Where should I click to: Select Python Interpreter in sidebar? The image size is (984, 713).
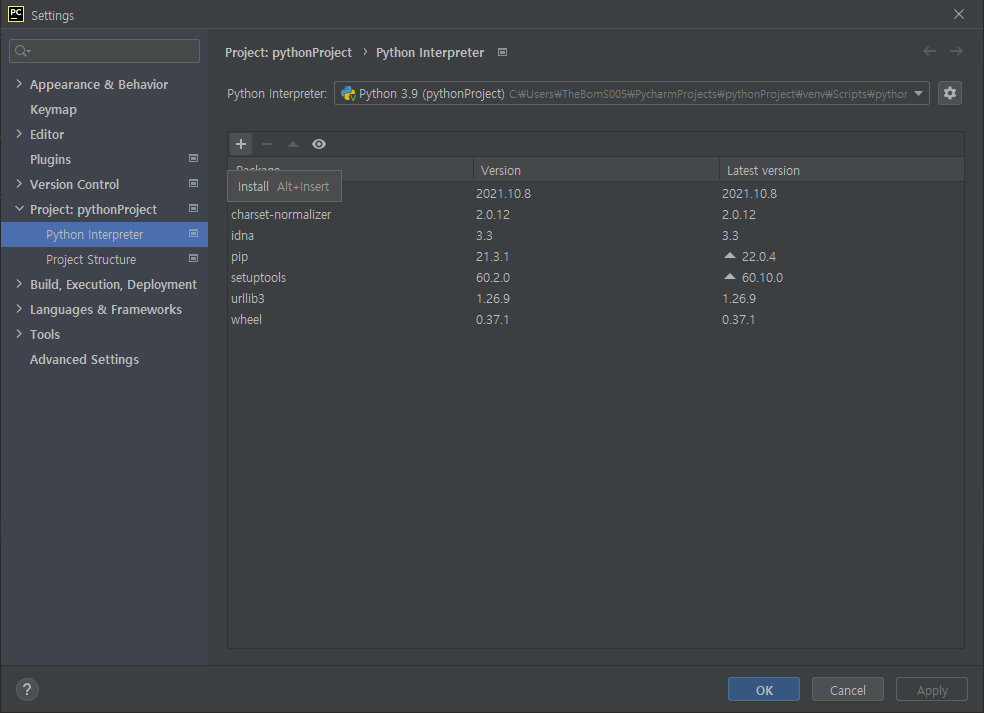point(104,234)
